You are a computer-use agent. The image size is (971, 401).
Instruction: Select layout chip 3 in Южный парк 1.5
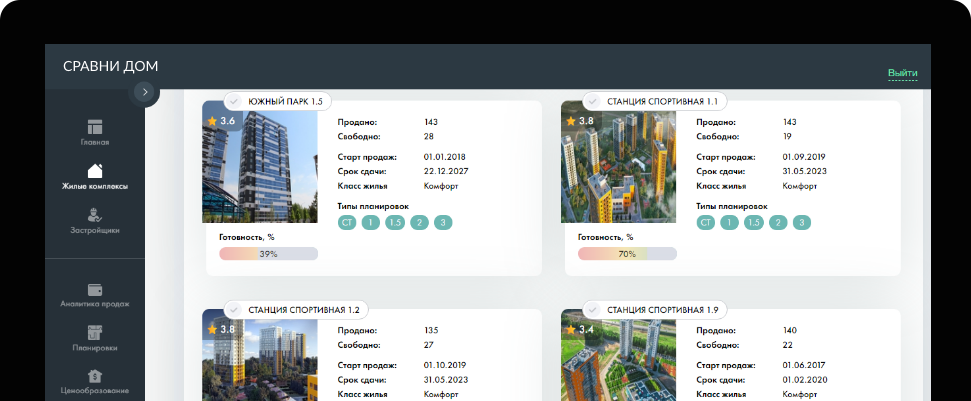443,223
